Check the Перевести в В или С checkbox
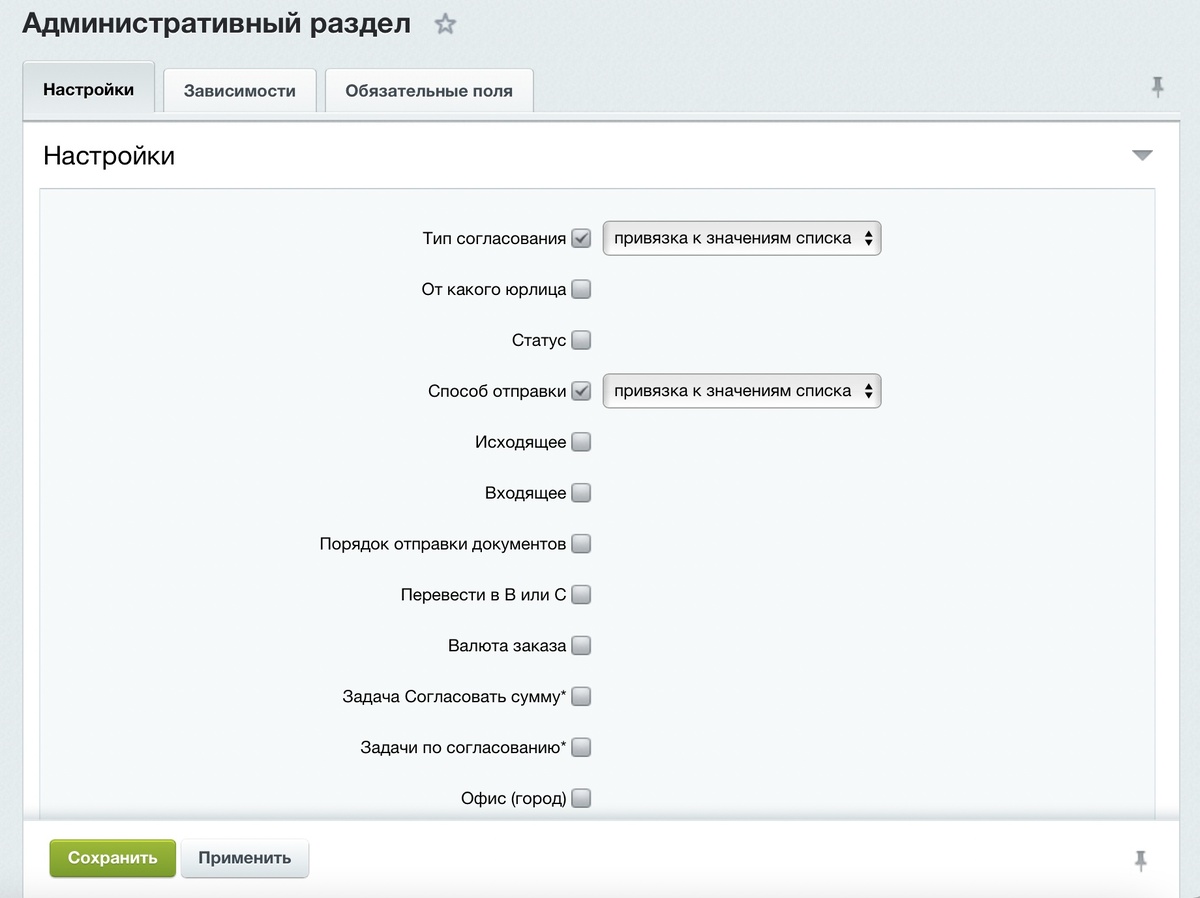 tap(581, 595)
